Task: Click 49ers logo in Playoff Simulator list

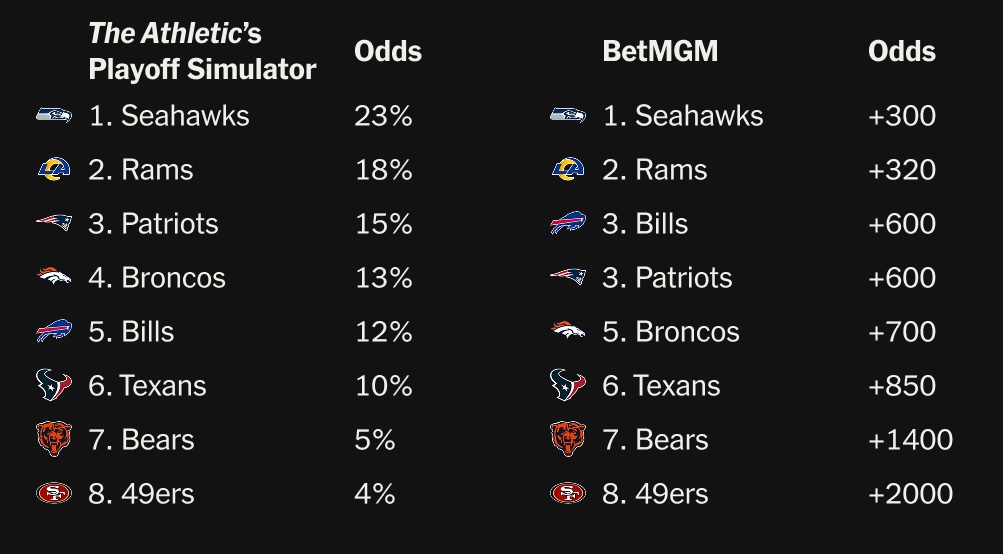Action: pyautogui.click(x=54, y=493)
